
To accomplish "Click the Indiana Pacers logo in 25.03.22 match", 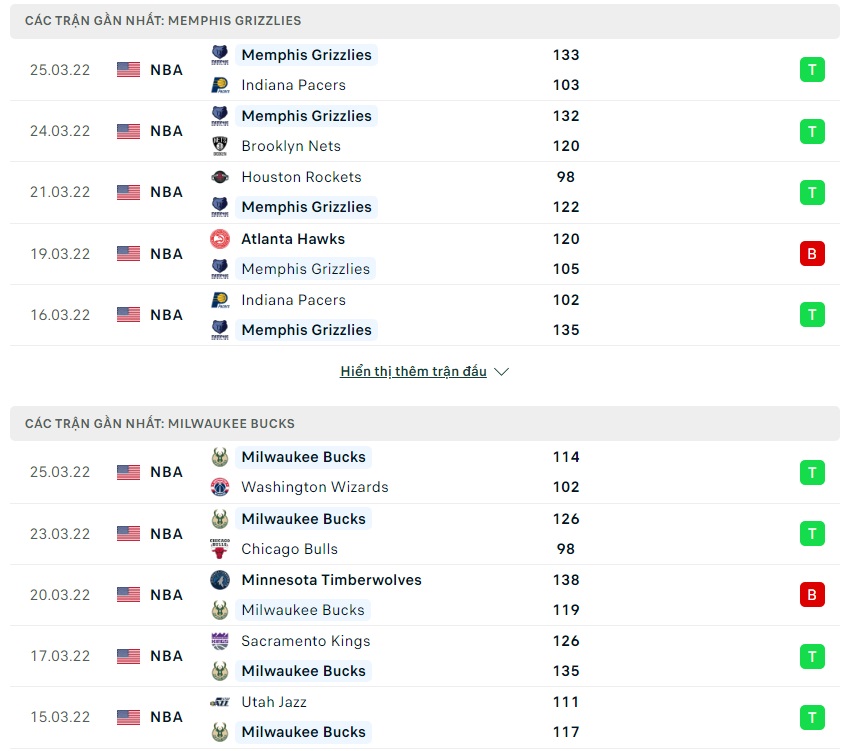I will coord(220,85).
